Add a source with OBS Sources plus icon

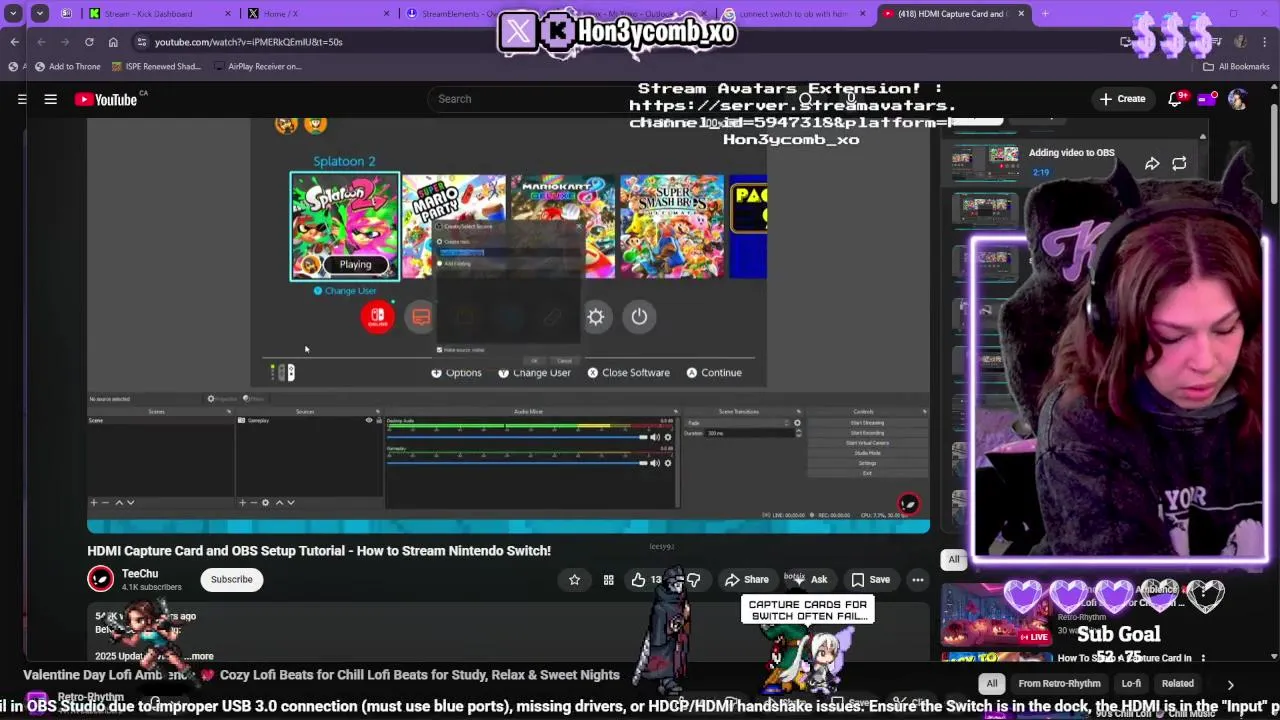click(242, 502)
